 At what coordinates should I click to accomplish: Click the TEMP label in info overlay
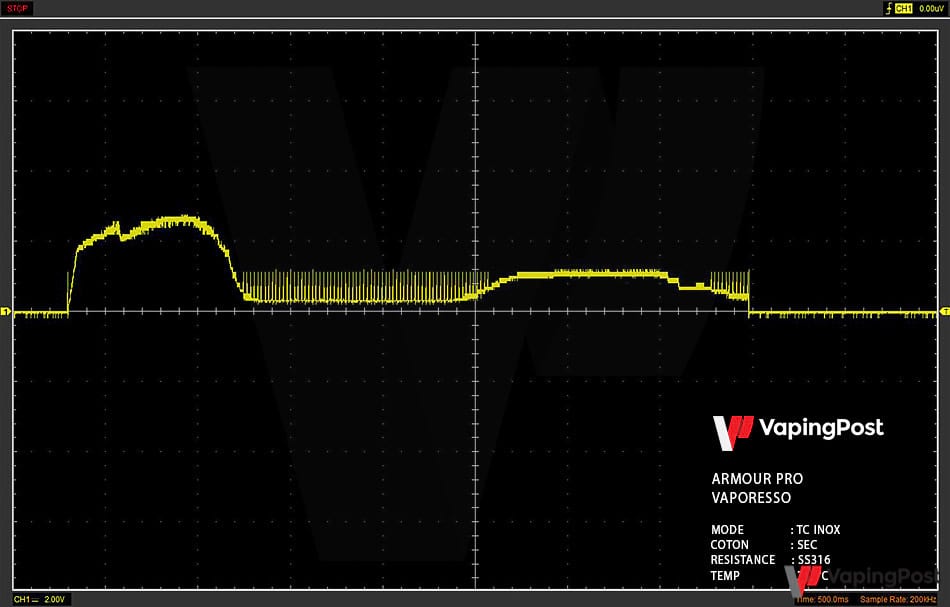coord(725,576)
